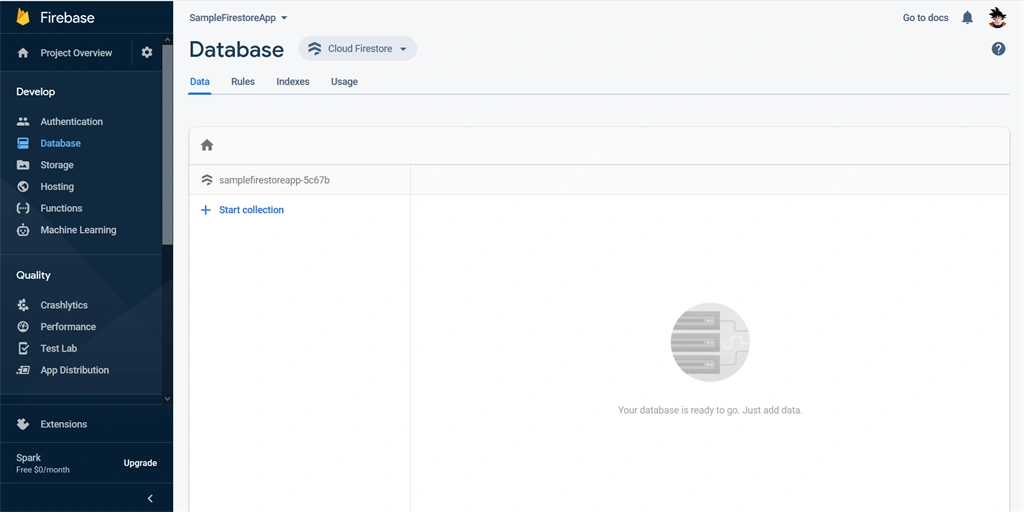Open Authentication in the sidebar

point(72,121)
